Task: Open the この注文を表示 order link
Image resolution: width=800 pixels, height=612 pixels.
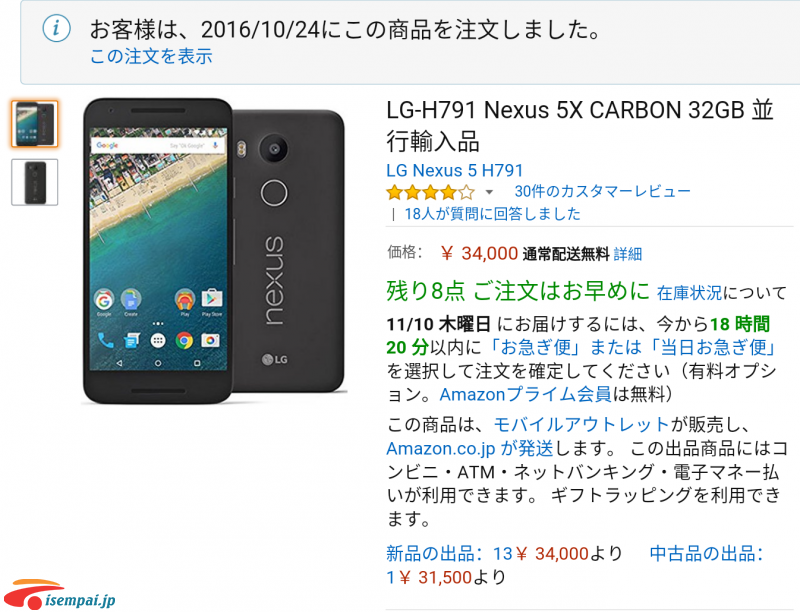Action: [151, 56]
